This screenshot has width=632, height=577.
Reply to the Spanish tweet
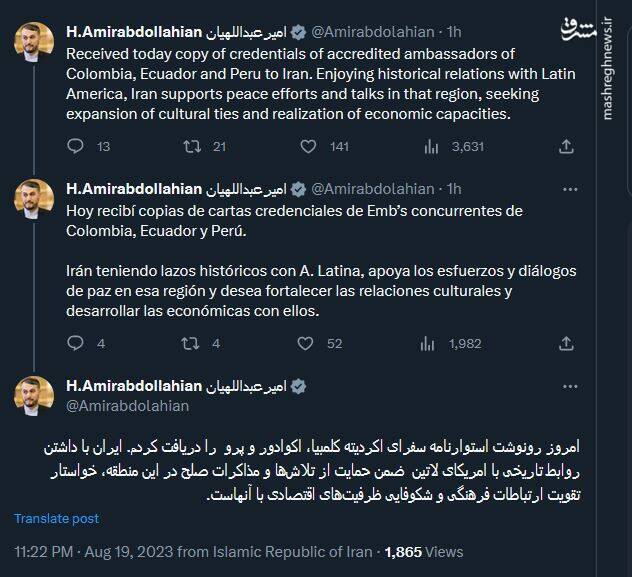pos(75,343)
